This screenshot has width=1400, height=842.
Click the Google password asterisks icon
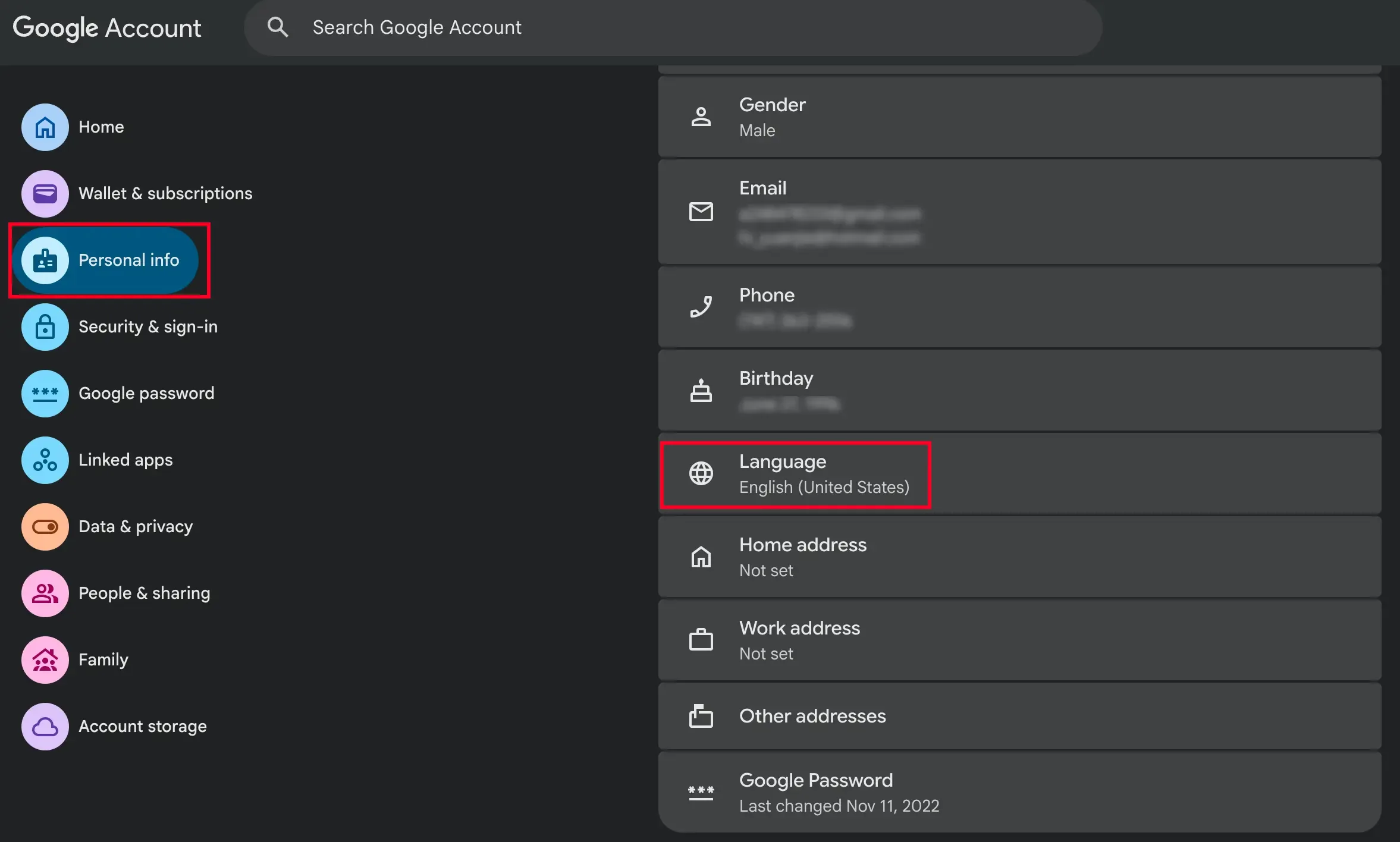pos(45,394)
